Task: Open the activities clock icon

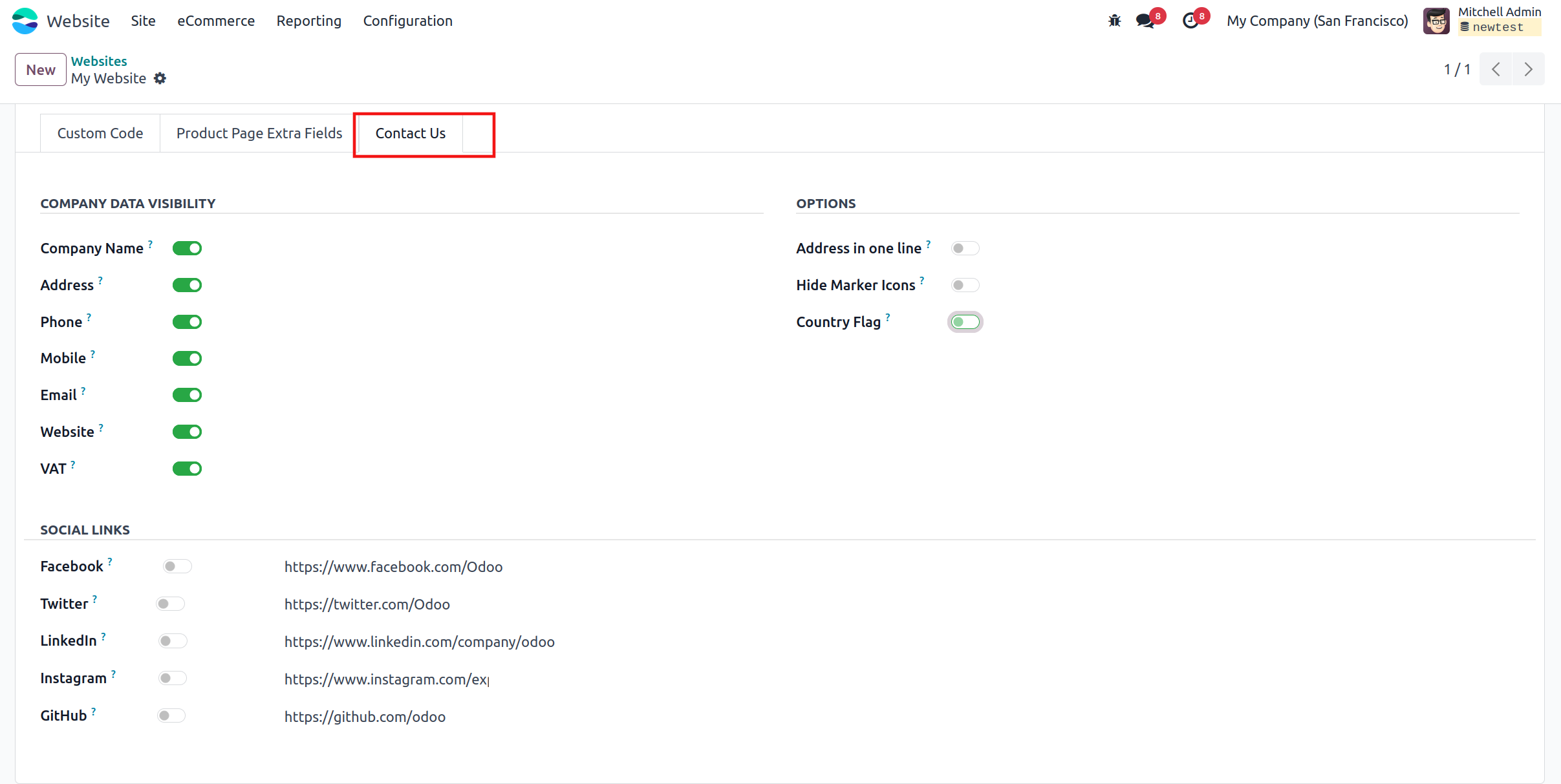Action: 1190,21
